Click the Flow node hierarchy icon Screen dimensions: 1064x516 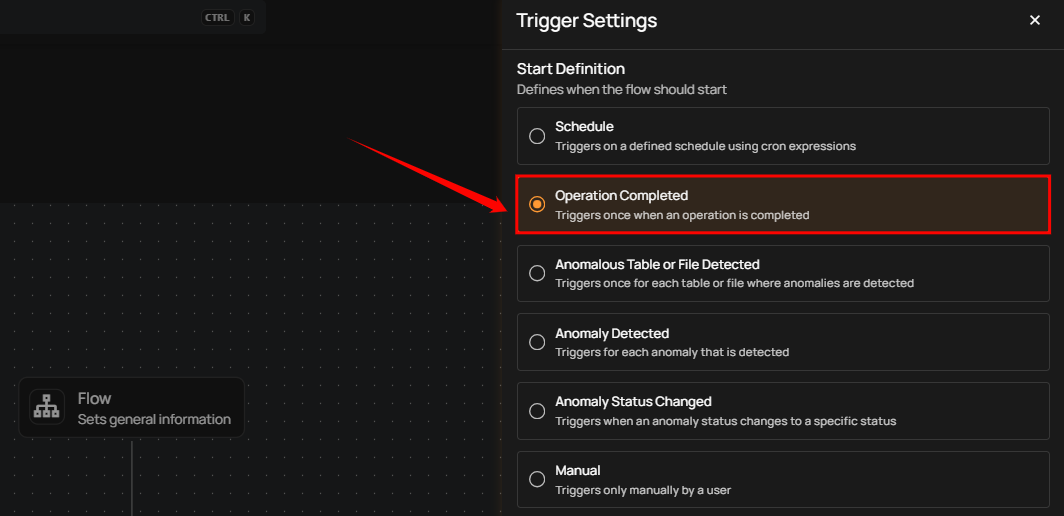(47, 407)
